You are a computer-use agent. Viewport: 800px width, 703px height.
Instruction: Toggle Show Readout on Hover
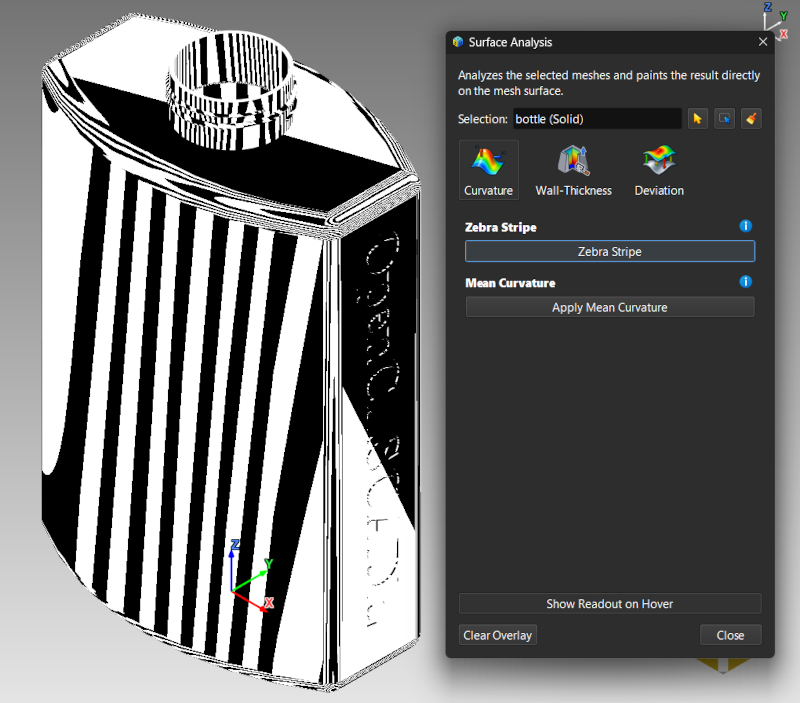(610, 604)
